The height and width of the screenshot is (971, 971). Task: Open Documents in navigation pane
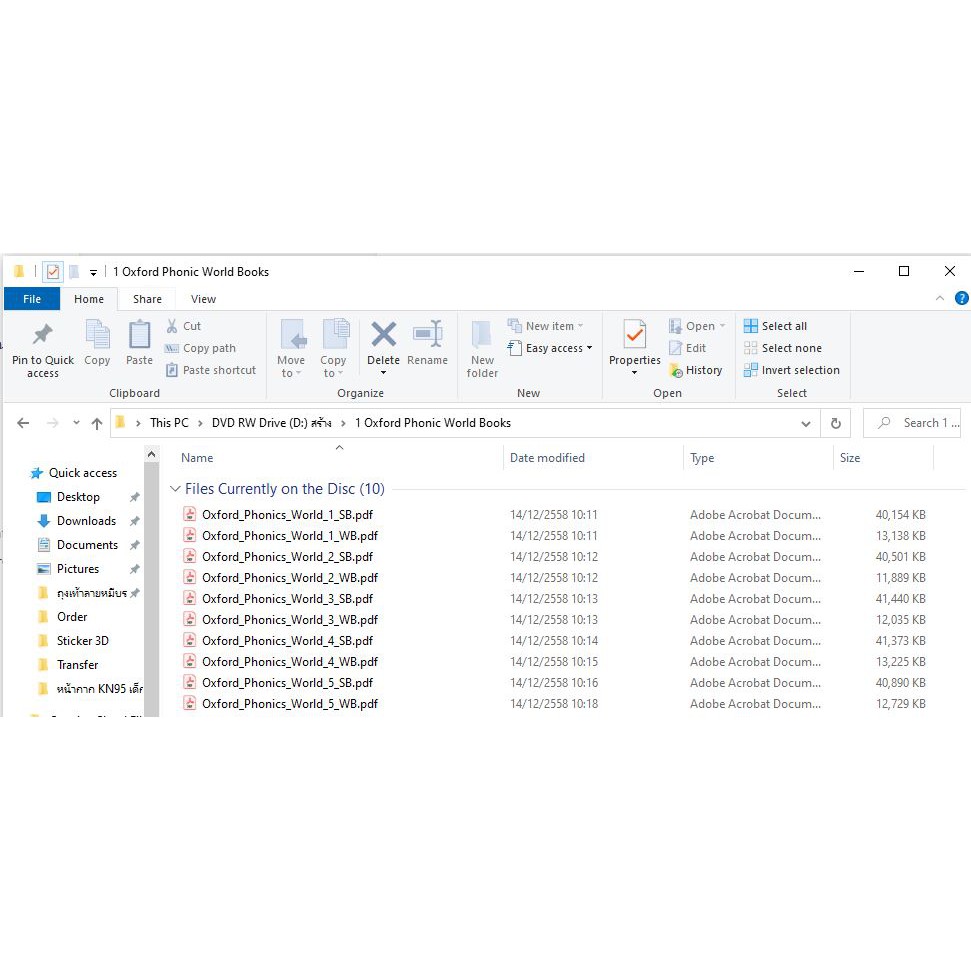(77, 545)
